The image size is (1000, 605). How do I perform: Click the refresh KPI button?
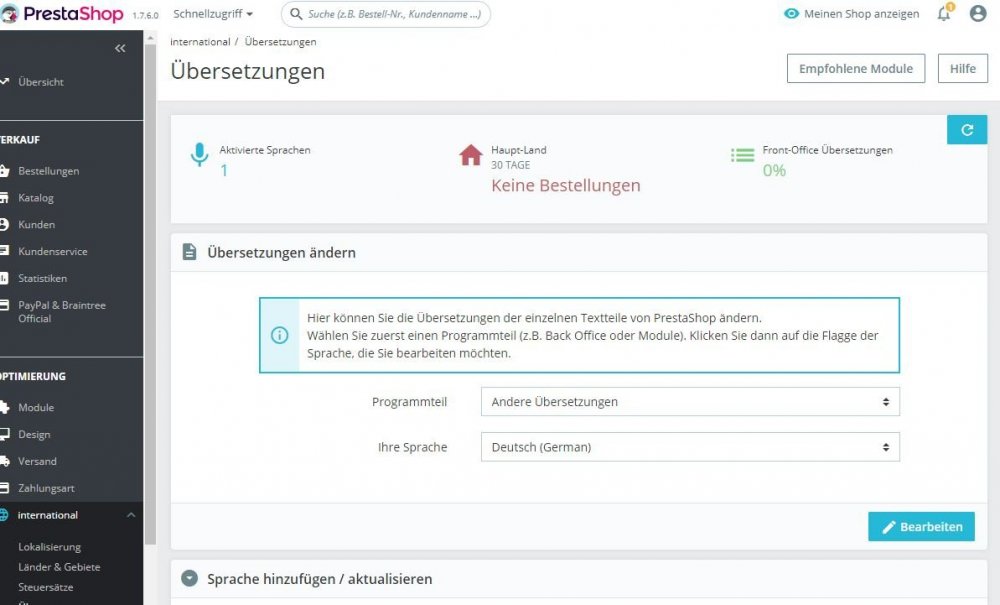coord(967,129)
